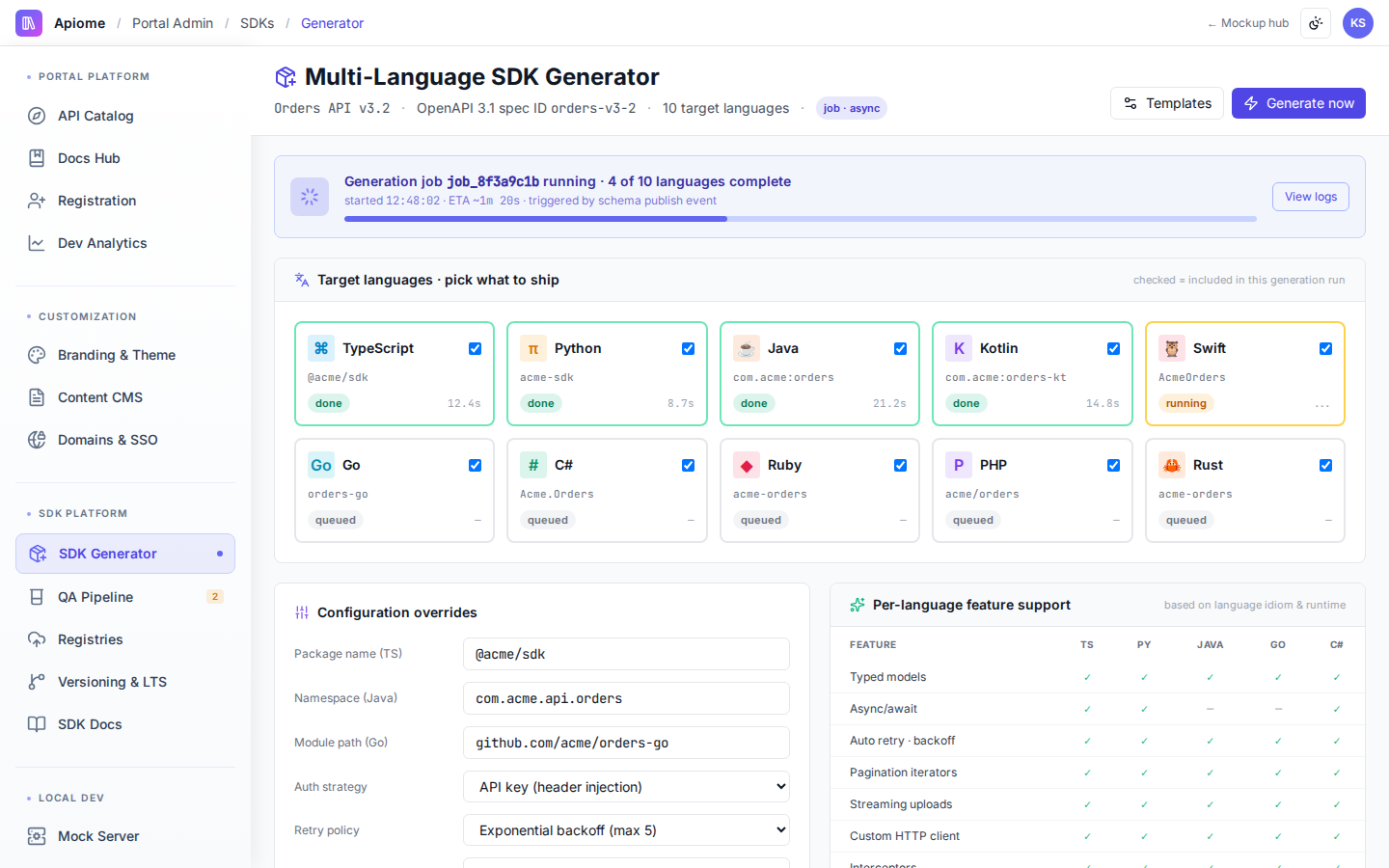Image resolution: width=1389 pixels, height=868 pixels.
Task: Click the generation job progress bar
Action: pos(801,219)
